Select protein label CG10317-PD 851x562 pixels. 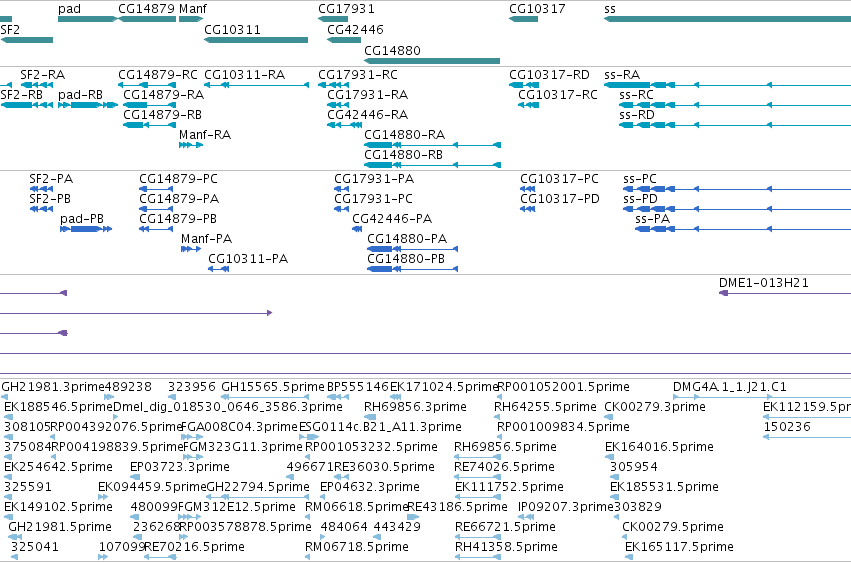click(x=560, y=199)
